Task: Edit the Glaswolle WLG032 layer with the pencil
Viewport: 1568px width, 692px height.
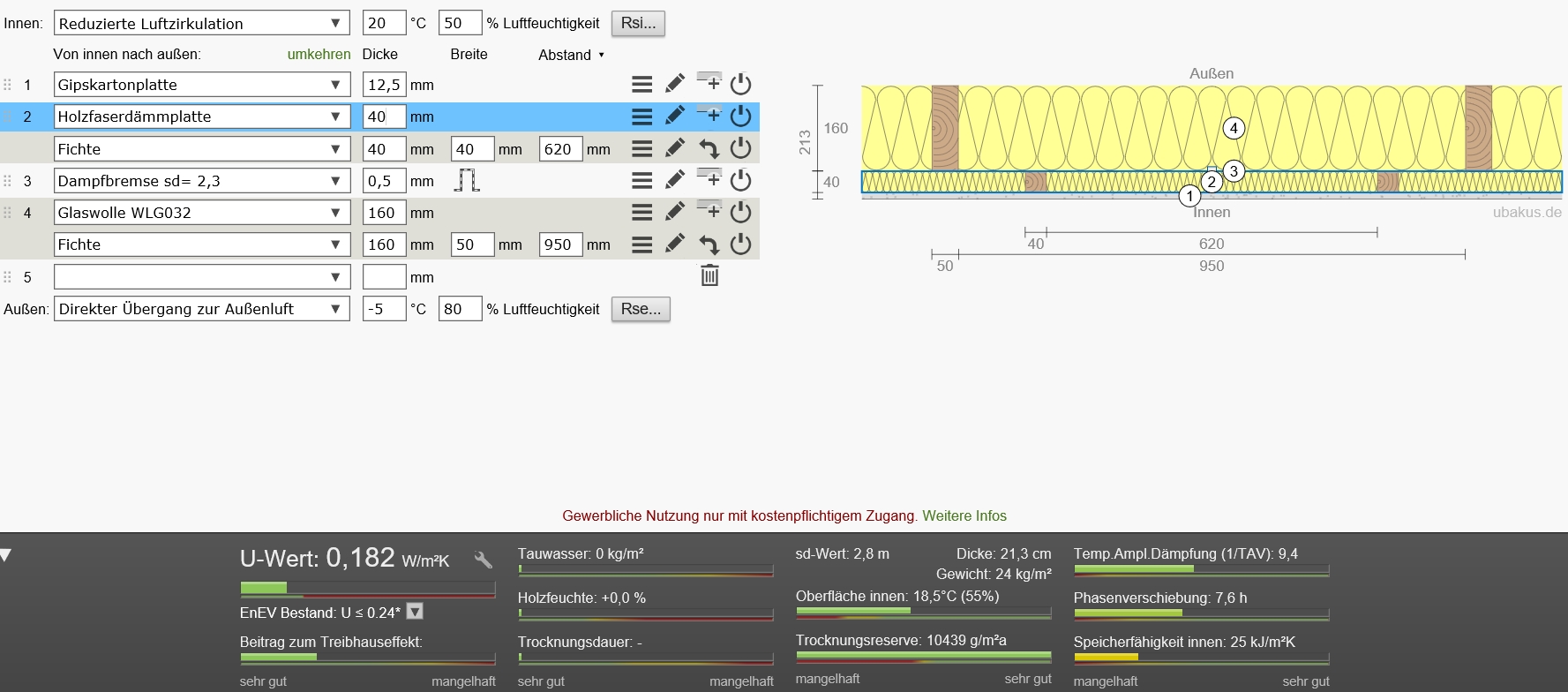Action: point(675,213)
